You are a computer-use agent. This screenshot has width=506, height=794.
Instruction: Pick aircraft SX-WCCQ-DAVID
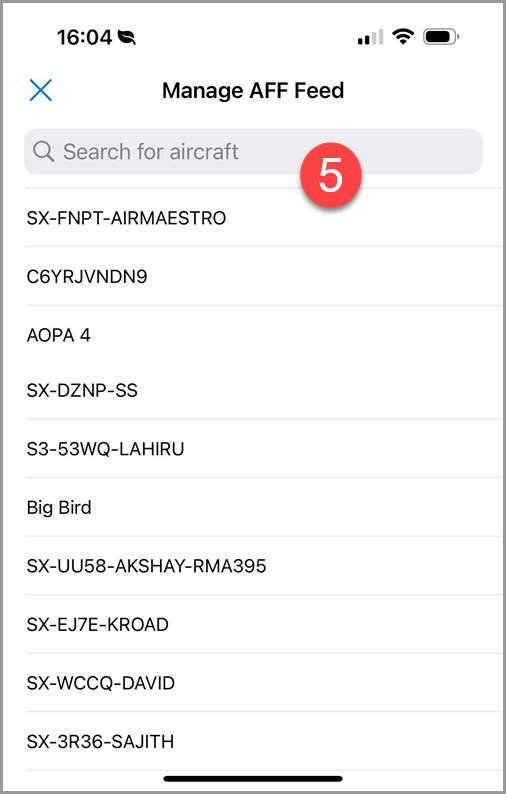(264, 683)
